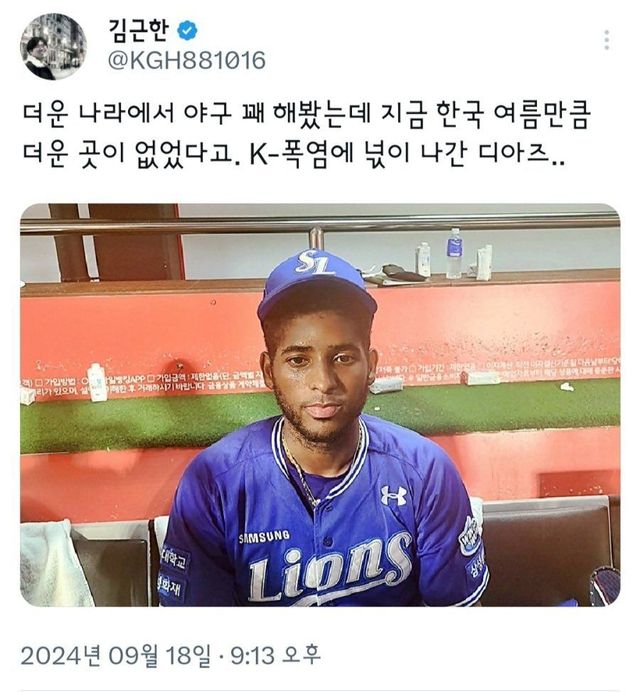Open the @KGH881016 handle
This screenshot has width=640, height=692.
187,60
